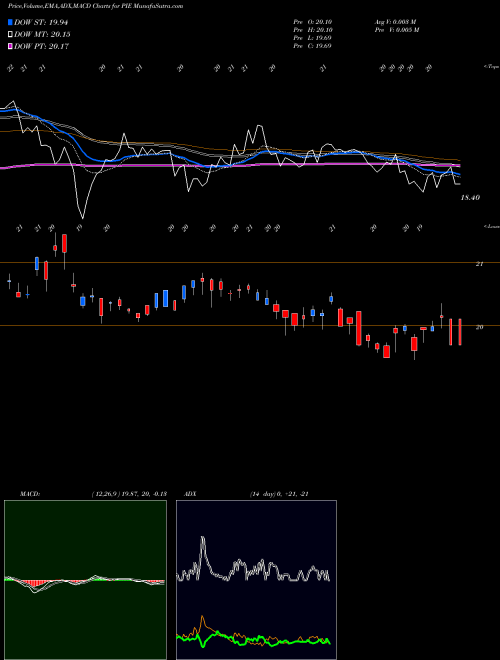Click the 'Avg V: 0.003 M' value
500x660 pixels.
pos(395,22)
